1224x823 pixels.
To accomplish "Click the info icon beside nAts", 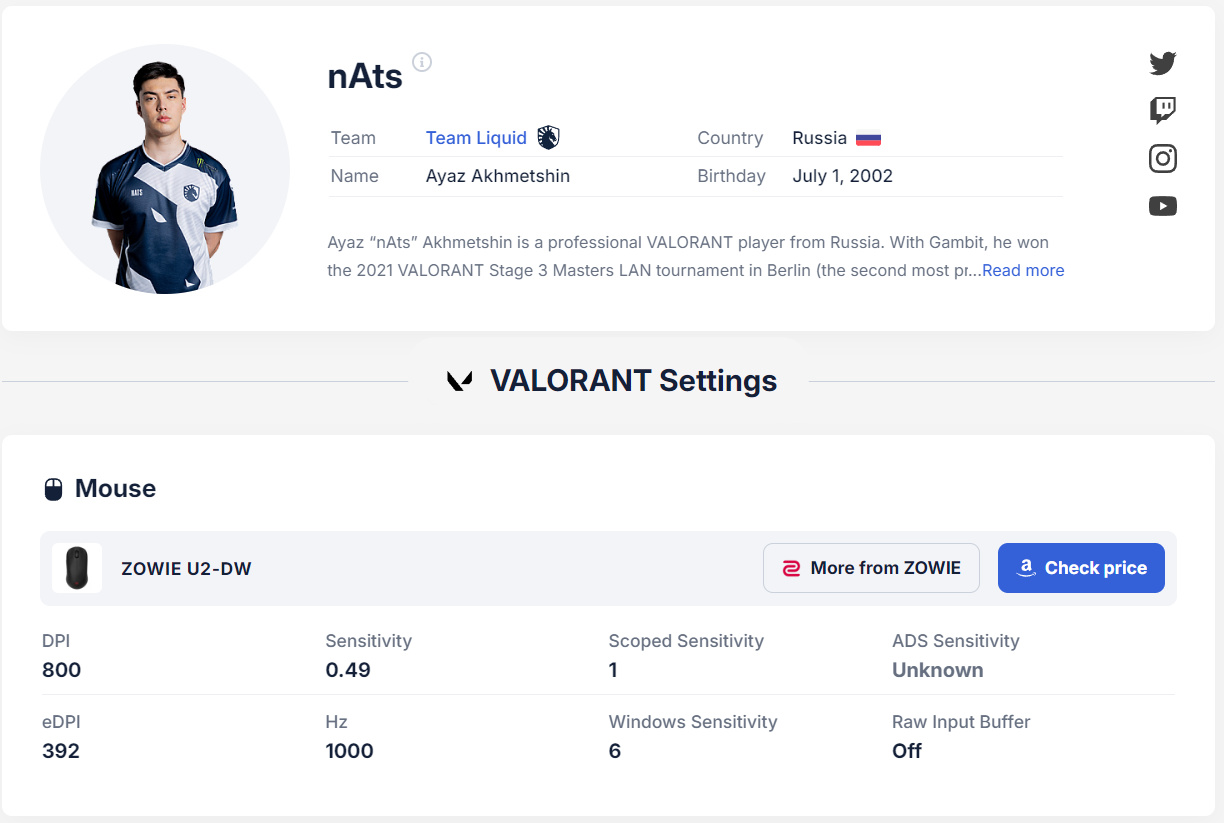I will click(422, 62).
